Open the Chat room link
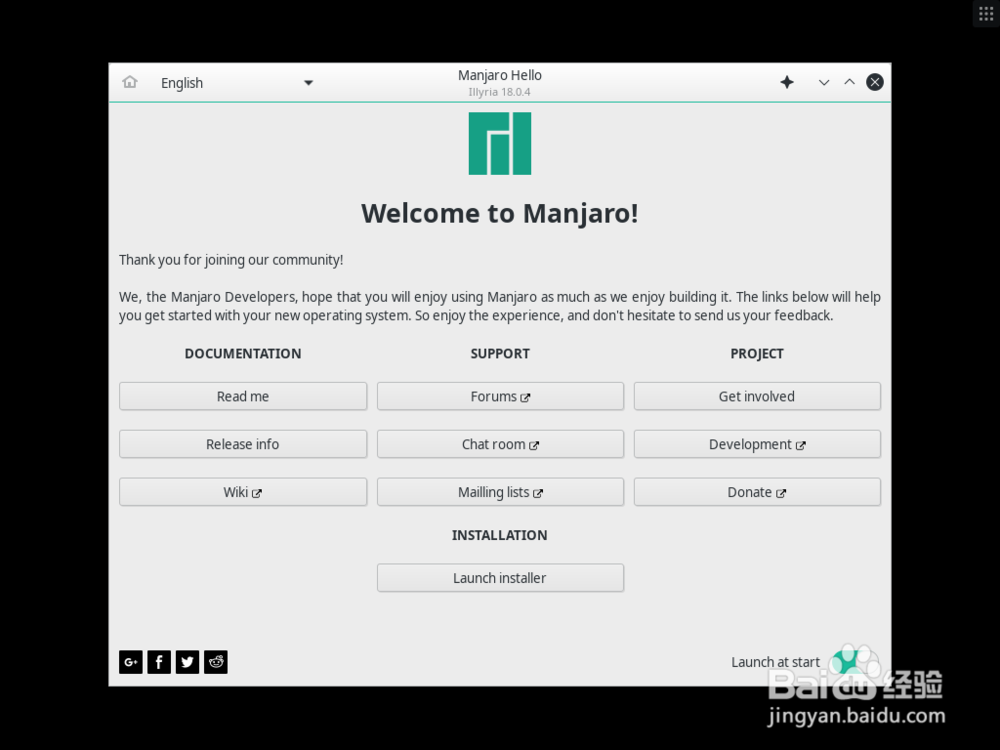 (x=500, y=444)
